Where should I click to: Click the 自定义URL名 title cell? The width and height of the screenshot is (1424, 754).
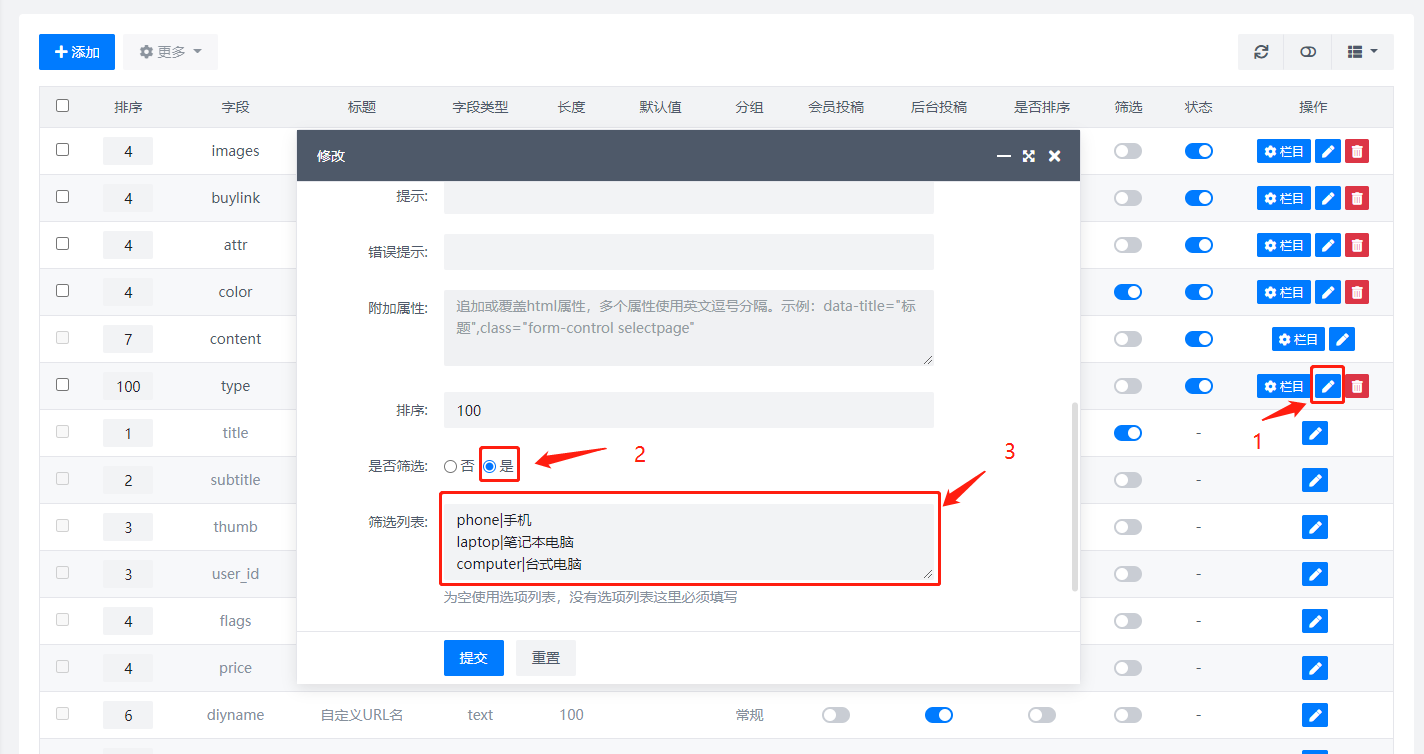pyautogui.click(x=362, y=715)
